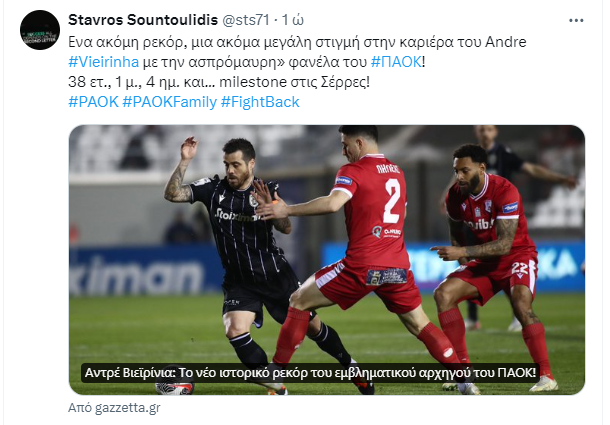The width and height of the screenshot is (610, 425).
Task: Select the #PAOK hashtag in Latin letters
Action: pyautogui.click(x=93, y=102)
